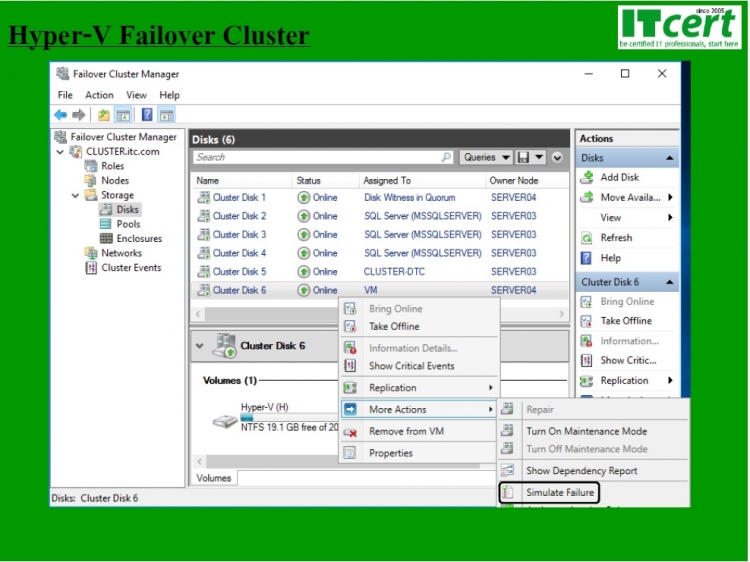
Task: Click the Take Offline icon in Actions pane
Action: click(x=586, y=321)
